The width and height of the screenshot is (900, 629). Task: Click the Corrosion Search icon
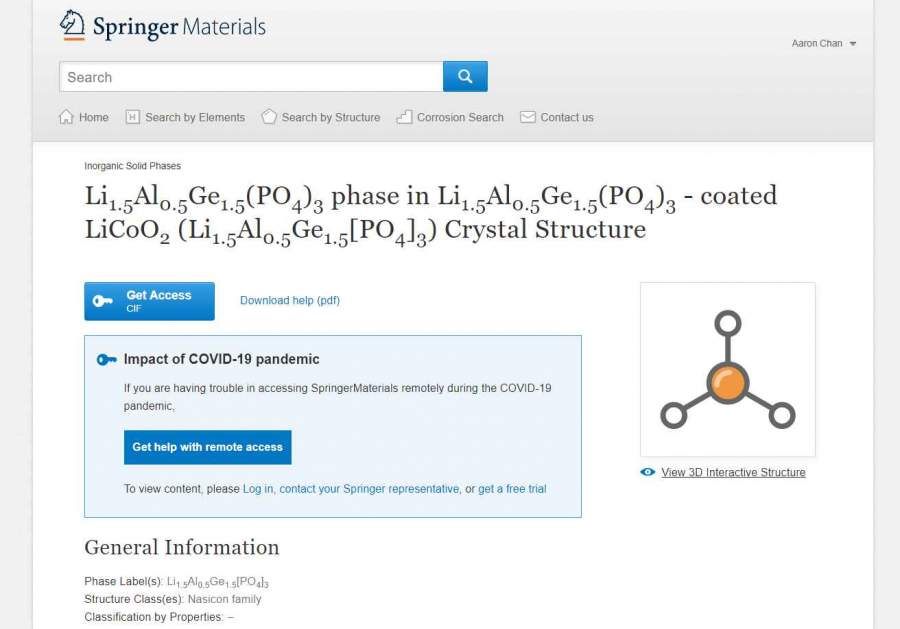[x=404, y=117]
